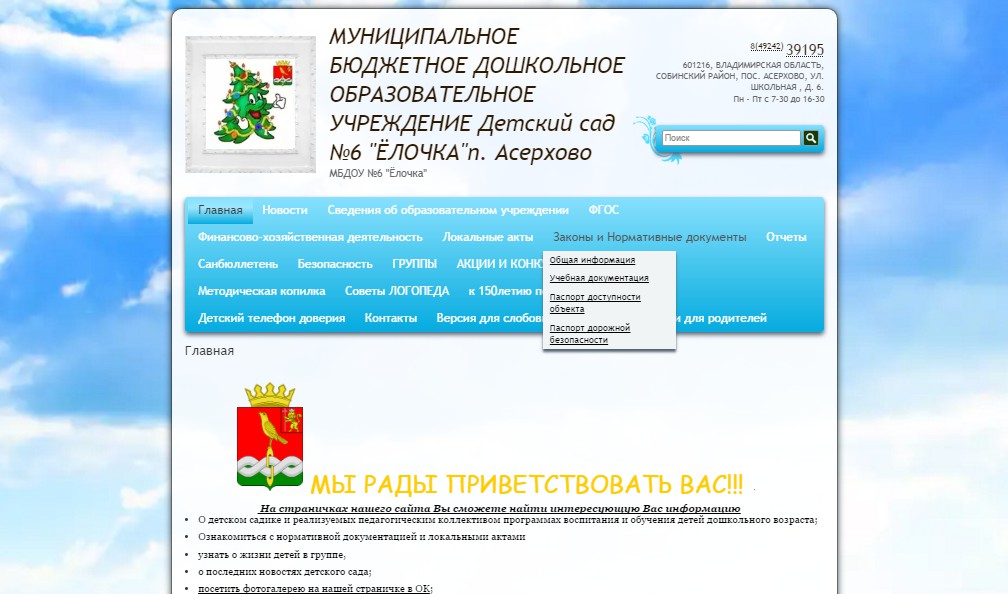Select the ФГОС menu item
The image size is (1008, 594).
tap(604, 210)
